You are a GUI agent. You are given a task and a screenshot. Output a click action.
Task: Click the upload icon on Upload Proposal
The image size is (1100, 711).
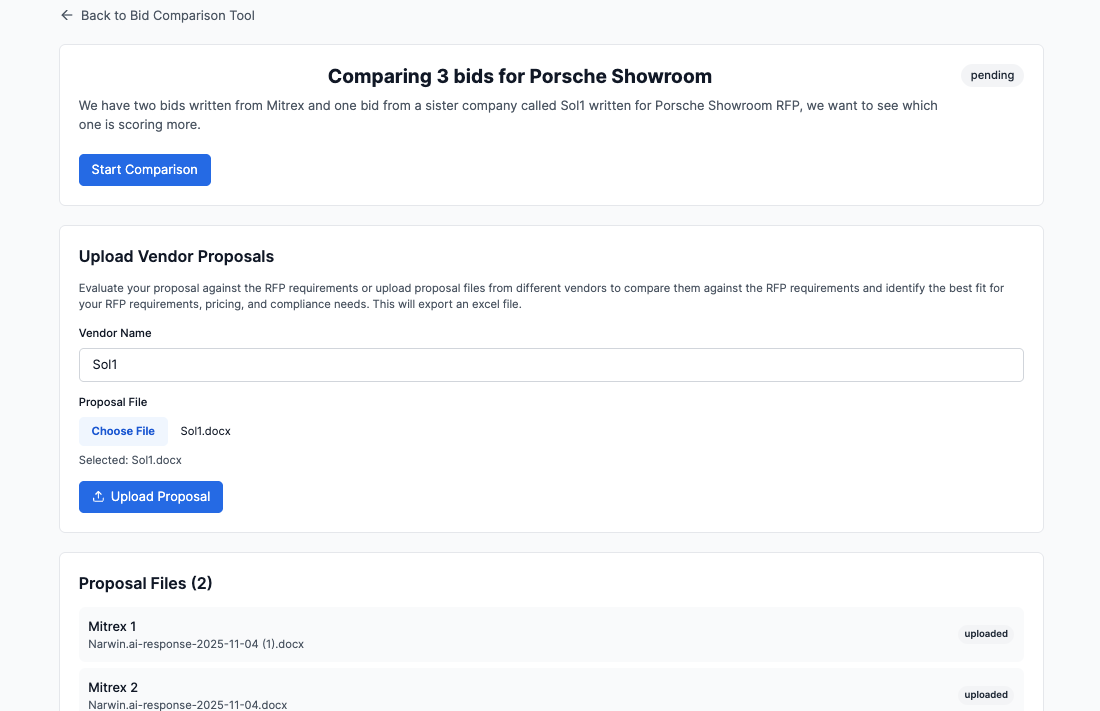coord(98,497)
